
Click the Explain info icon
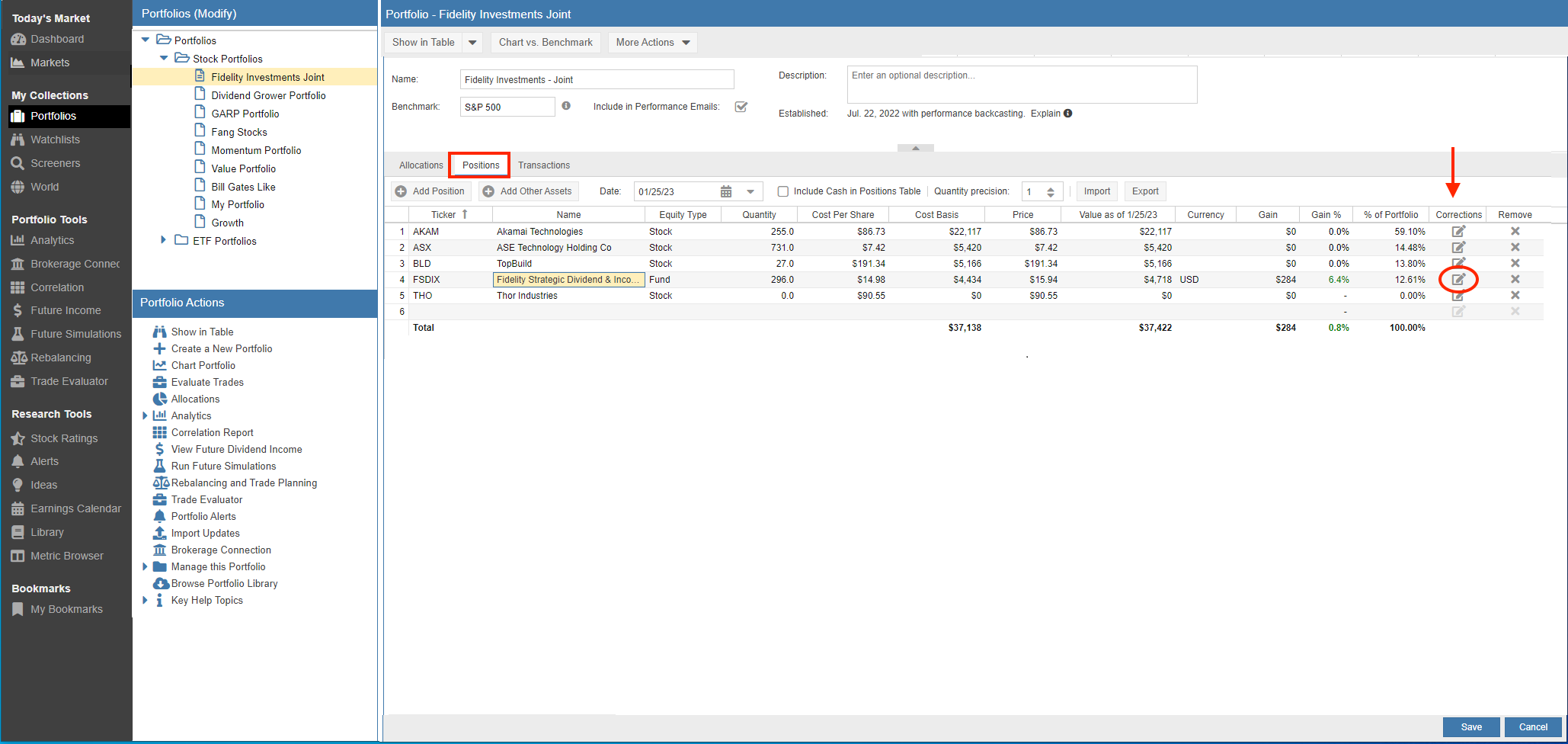[x=1067, y=114]
